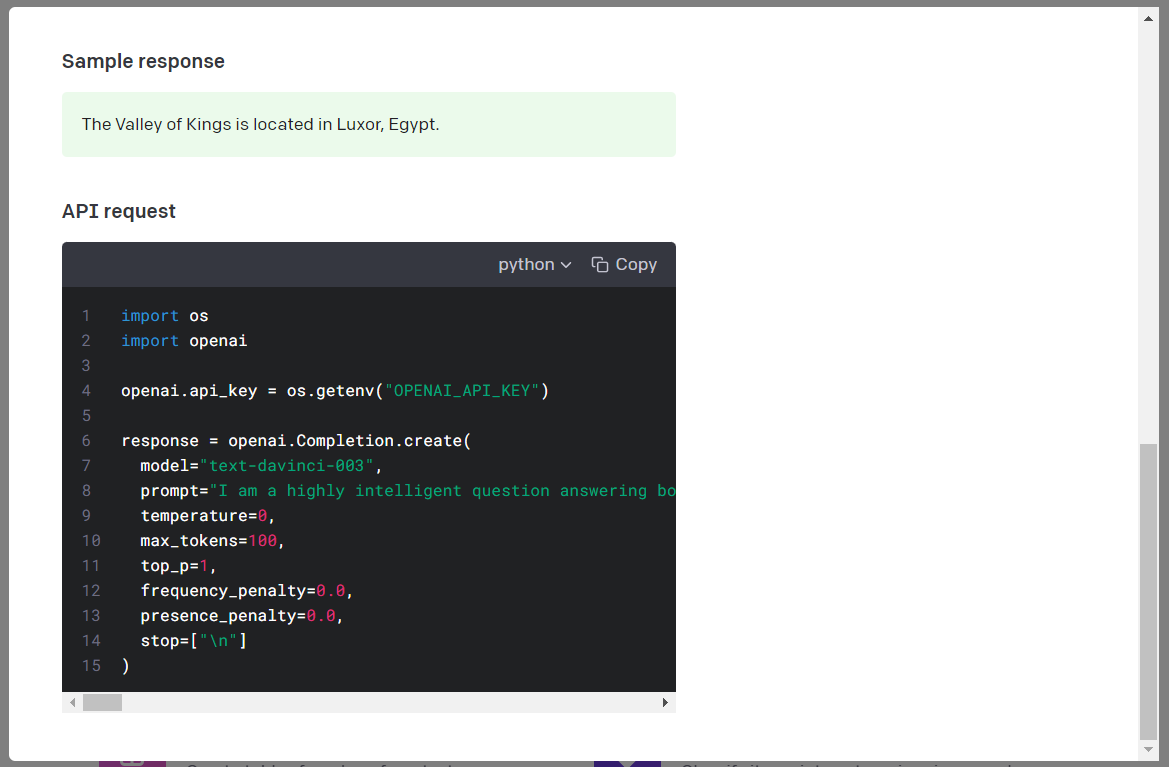Click the code block horizontal scrollbar thumb
The height and width of the screenshot is (767, 1169).
pos(102,702)
